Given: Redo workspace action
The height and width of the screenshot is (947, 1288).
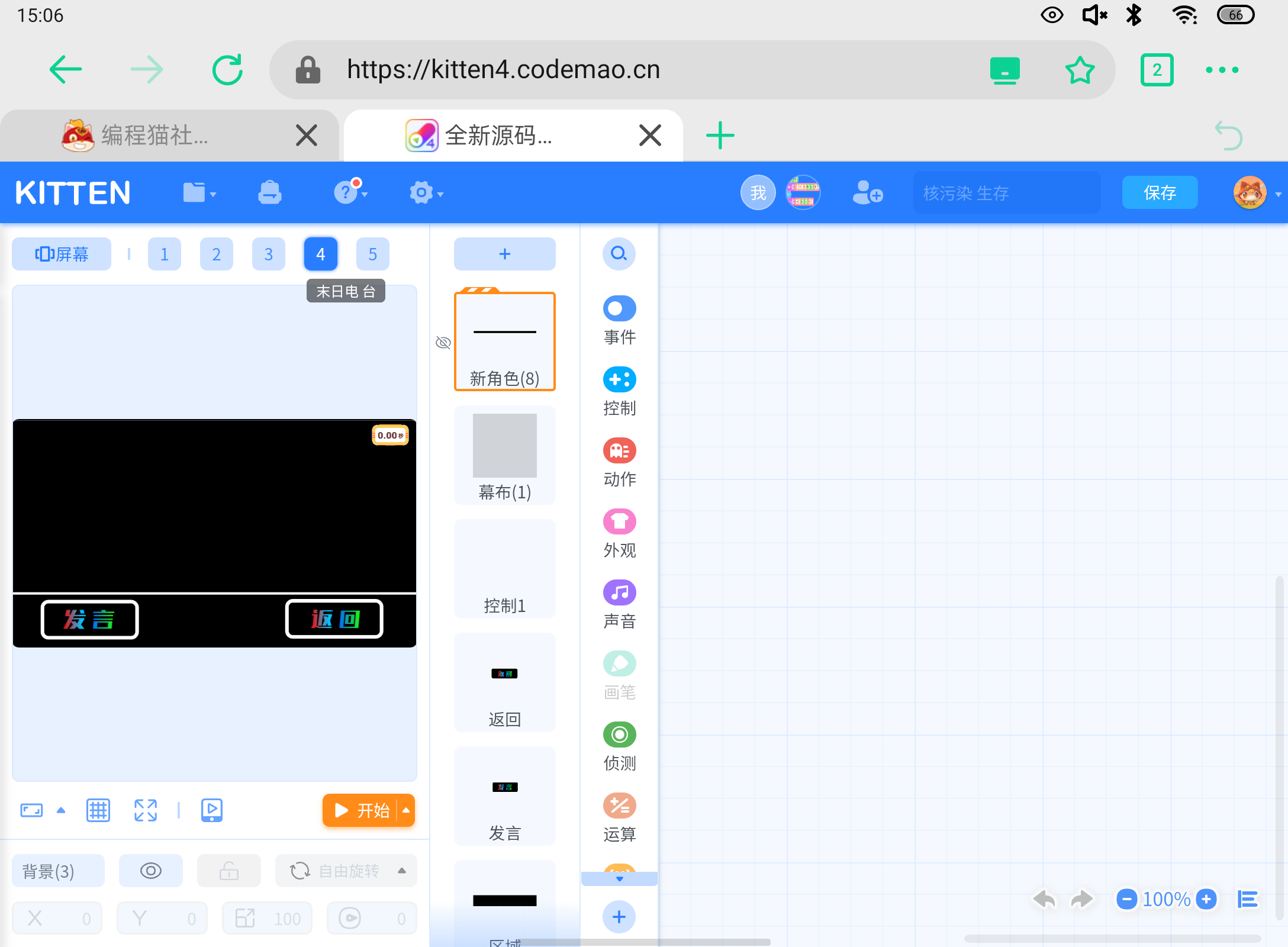Looking at the screenshot, I should pos(1081,900).
